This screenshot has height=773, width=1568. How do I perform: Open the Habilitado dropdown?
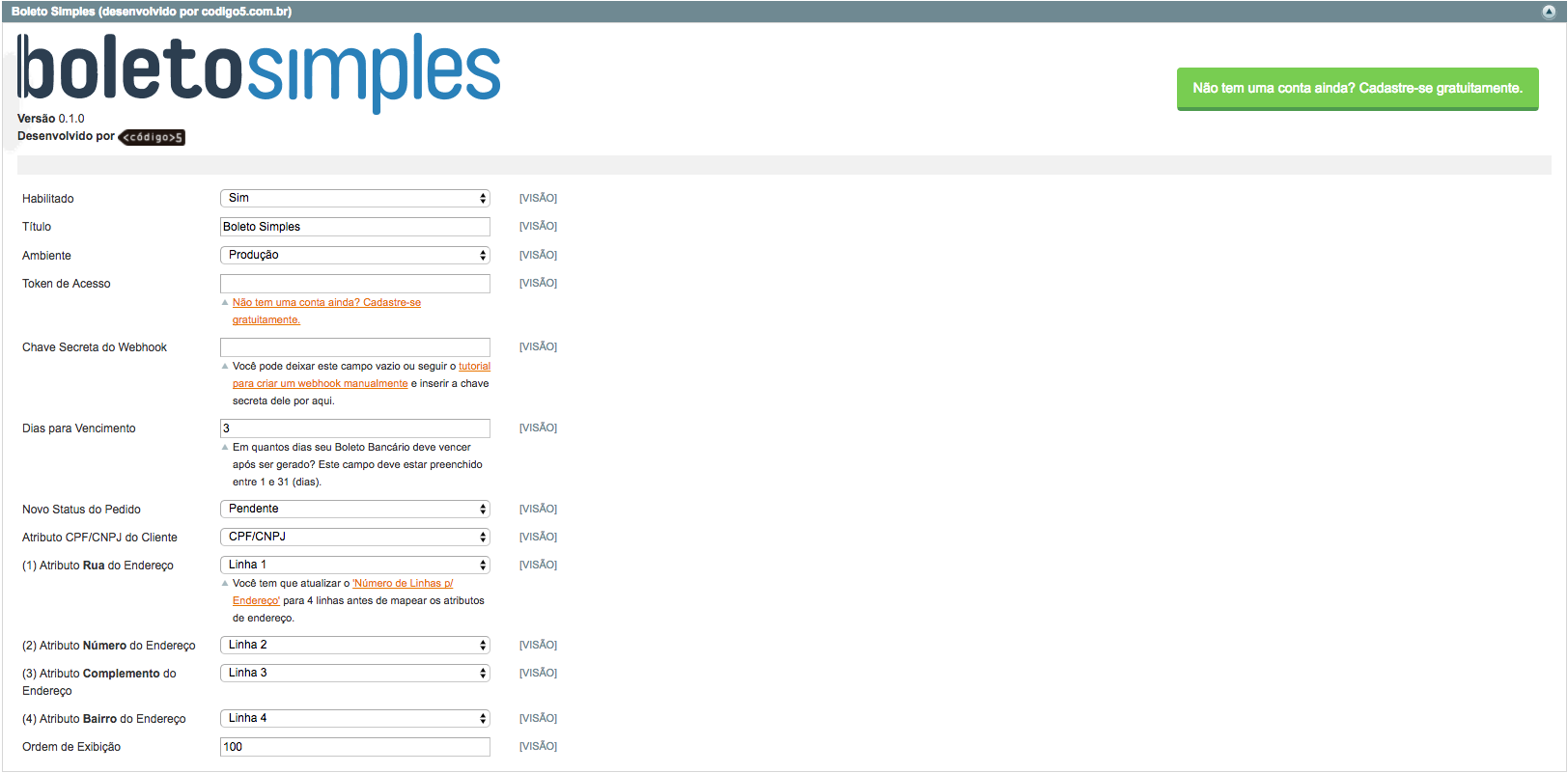click(355, 198)
